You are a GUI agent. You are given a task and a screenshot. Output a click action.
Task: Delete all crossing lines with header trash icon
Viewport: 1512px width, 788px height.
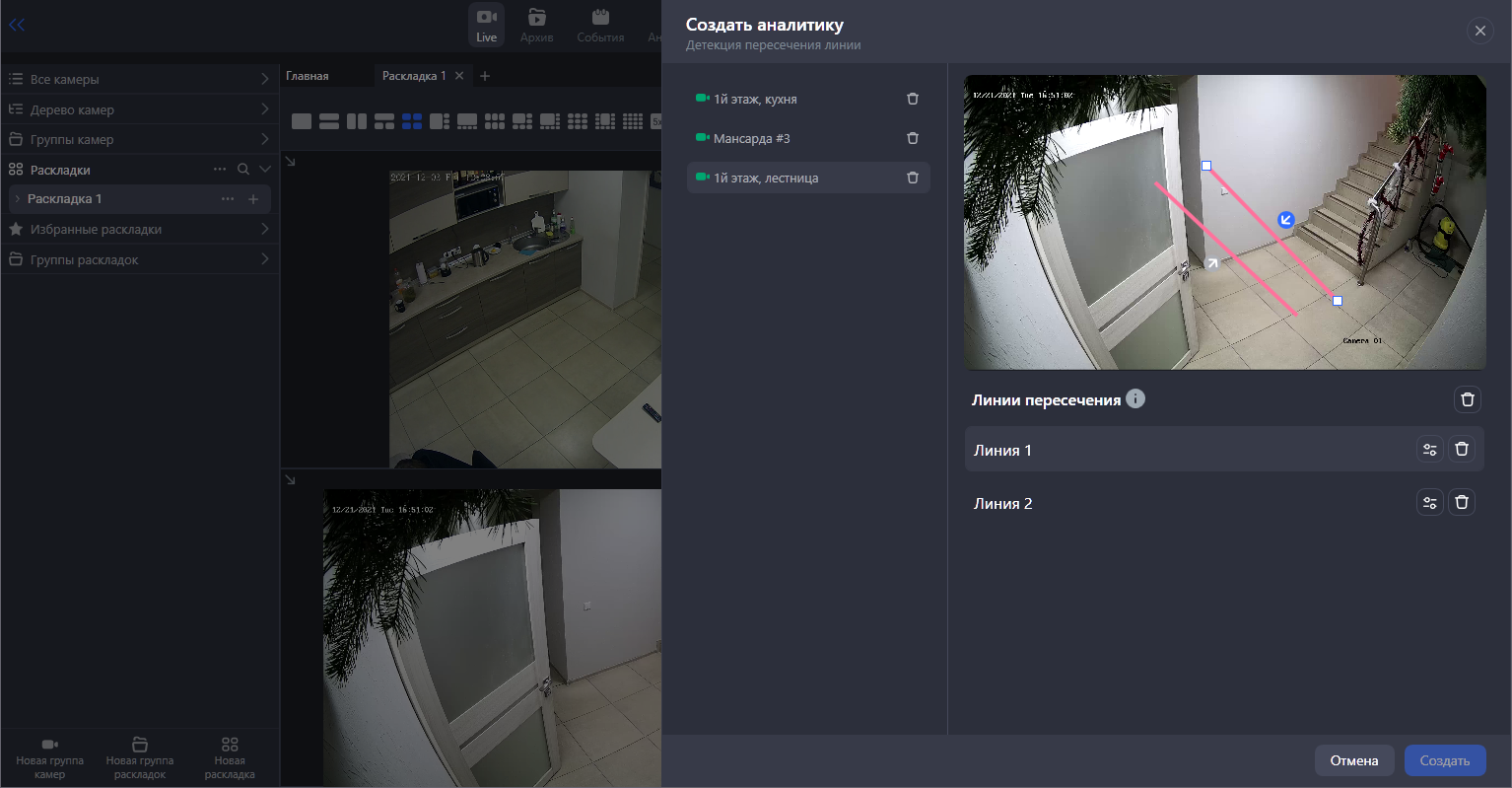[x=1467, y=399]
